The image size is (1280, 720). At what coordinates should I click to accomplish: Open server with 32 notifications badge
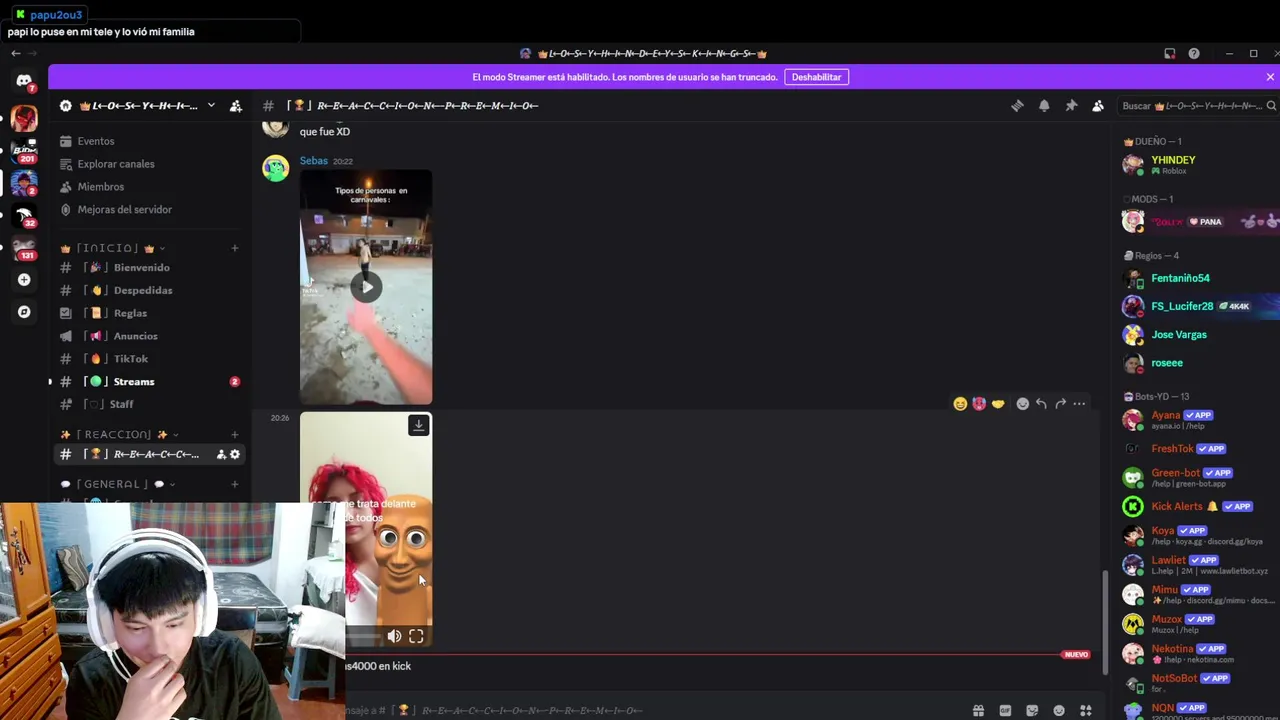[x=24, y=215]
